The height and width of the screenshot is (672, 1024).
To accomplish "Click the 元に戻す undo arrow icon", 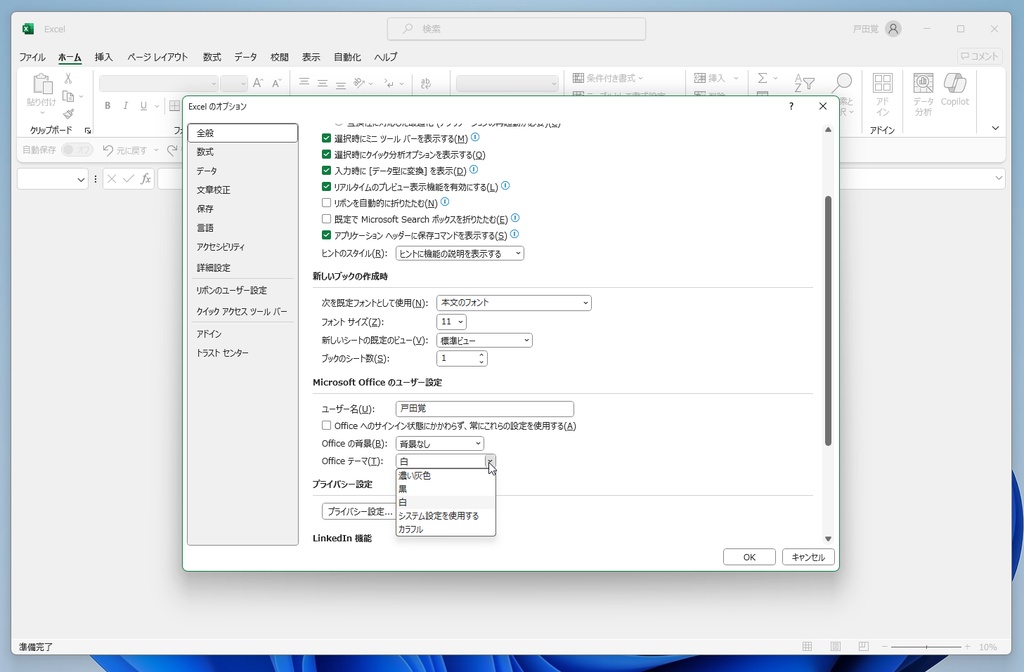I will coord(108,150).
